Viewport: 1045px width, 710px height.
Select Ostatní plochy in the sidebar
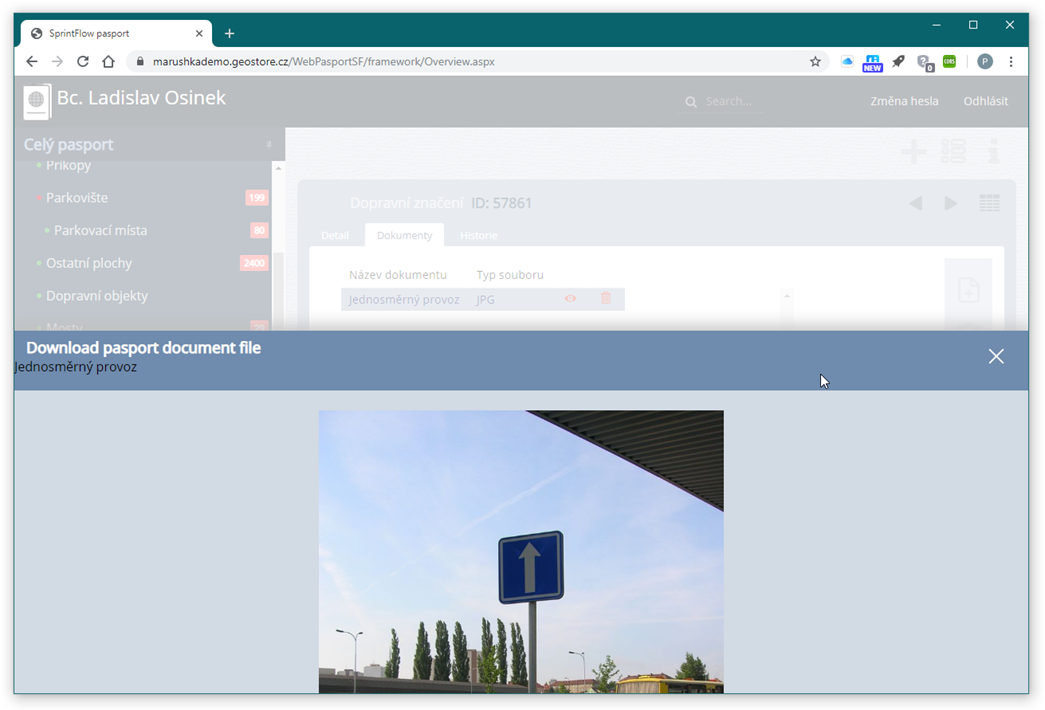click(x=89, y=263)
